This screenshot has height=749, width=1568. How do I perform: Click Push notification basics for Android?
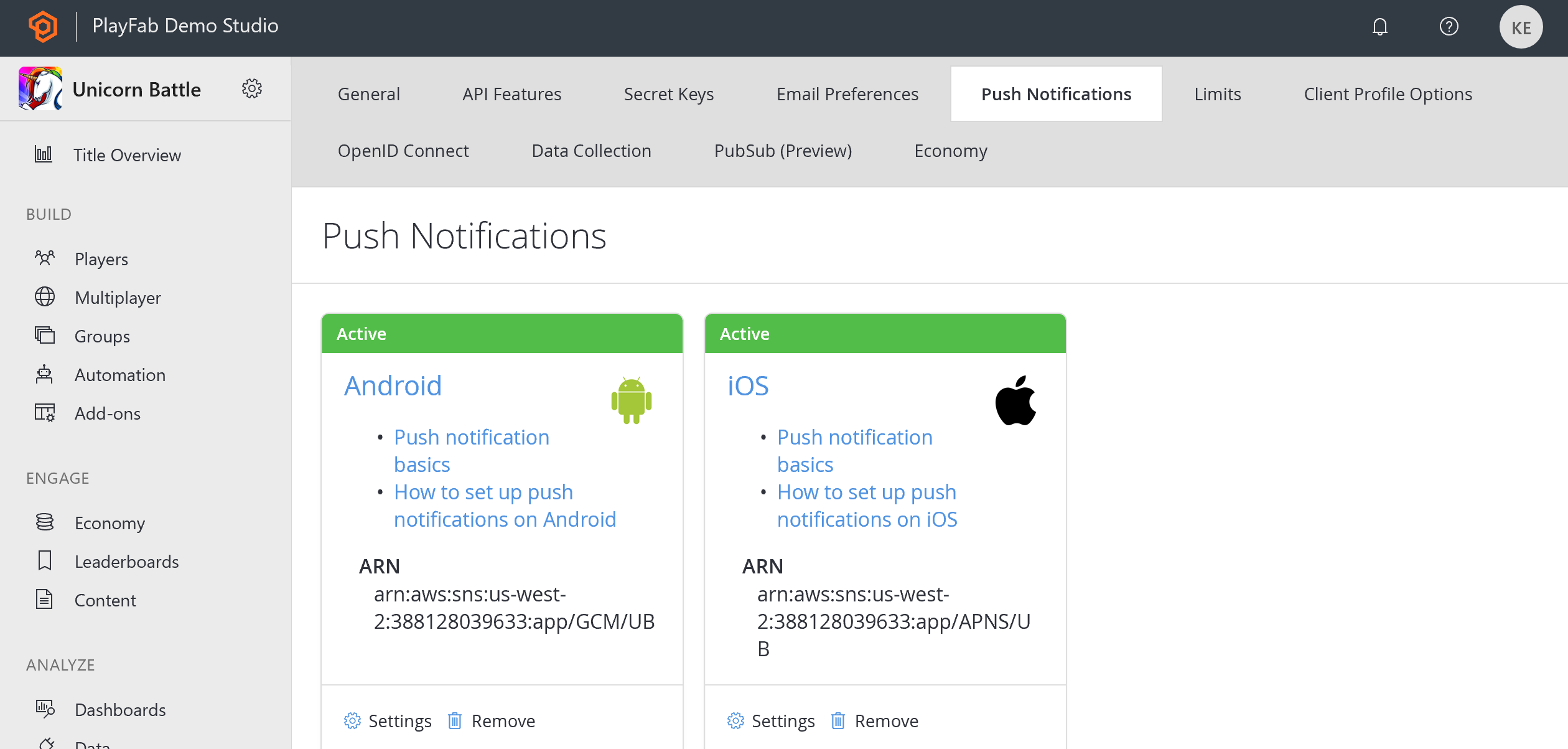point(471,450)
